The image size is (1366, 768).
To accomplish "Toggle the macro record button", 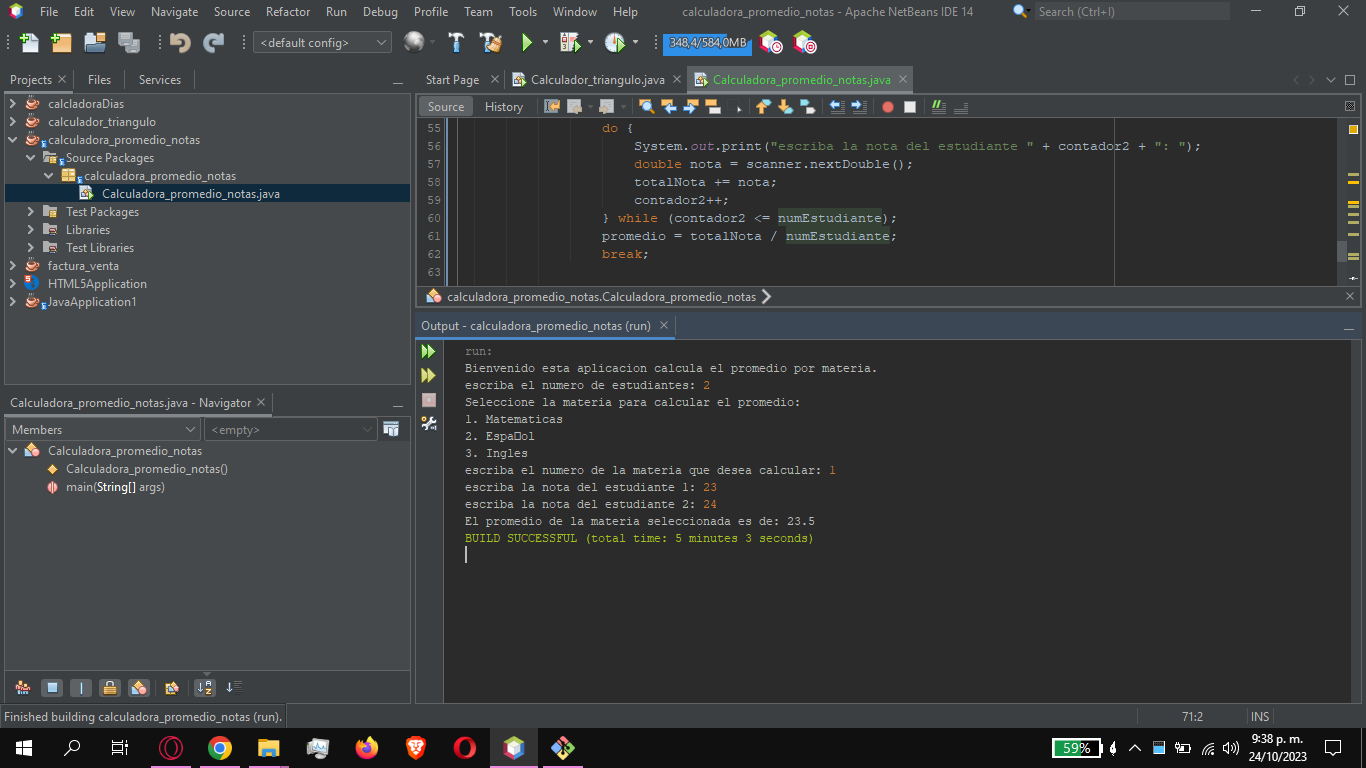I will (x=887, y=107).
